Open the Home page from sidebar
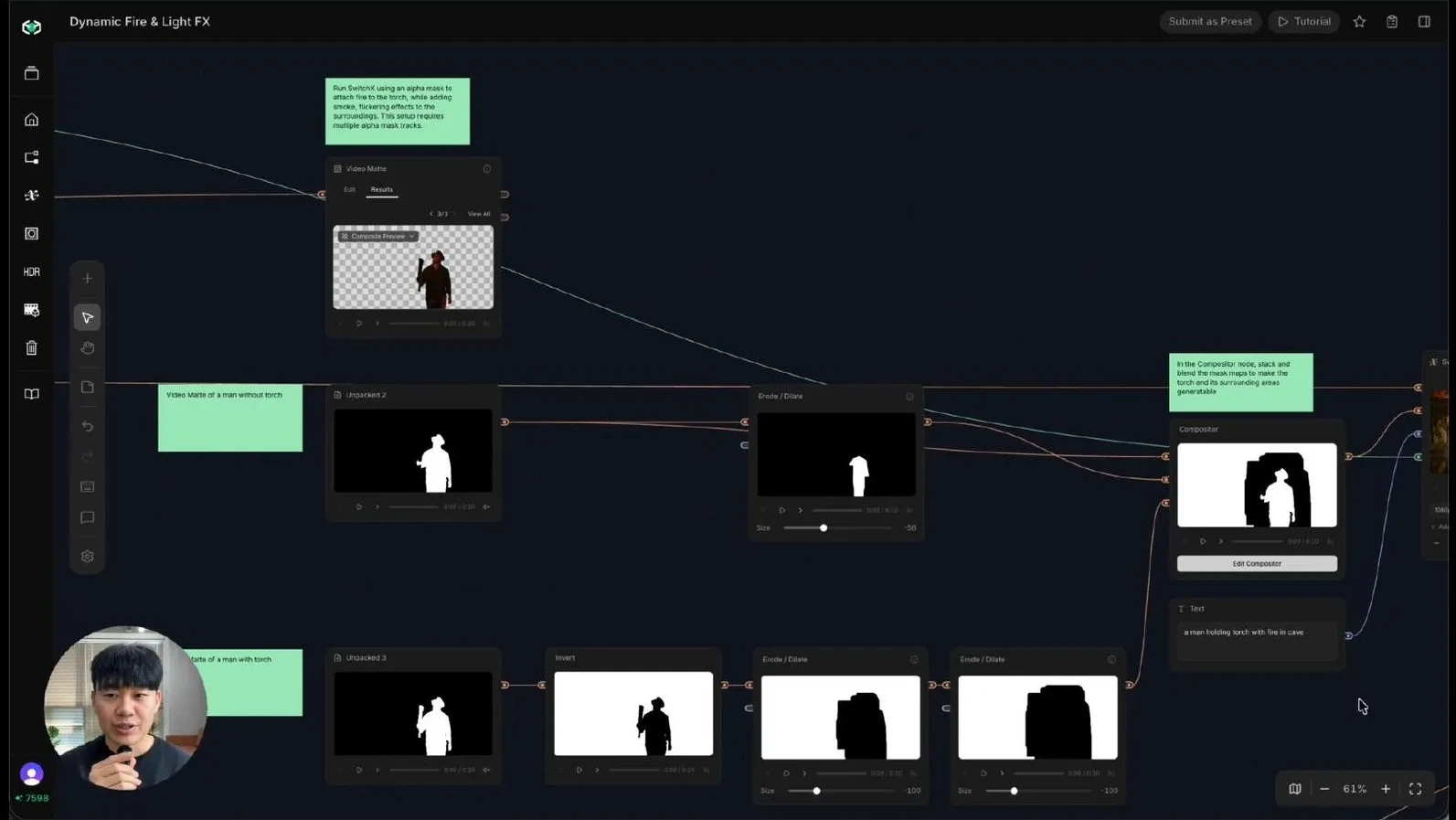The image size is (1456, 820). coord(31,120)
